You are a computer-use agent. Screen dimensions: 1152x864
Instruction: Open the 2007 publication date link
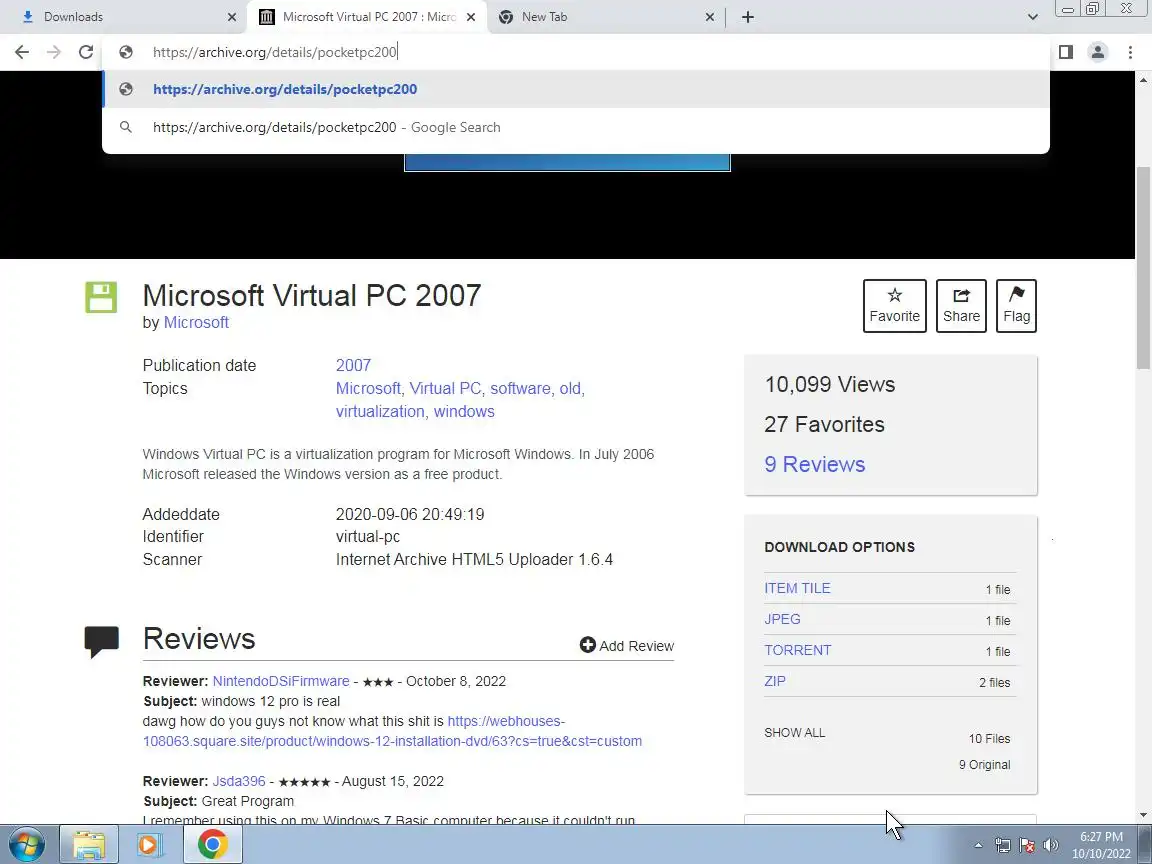(353, 365)
